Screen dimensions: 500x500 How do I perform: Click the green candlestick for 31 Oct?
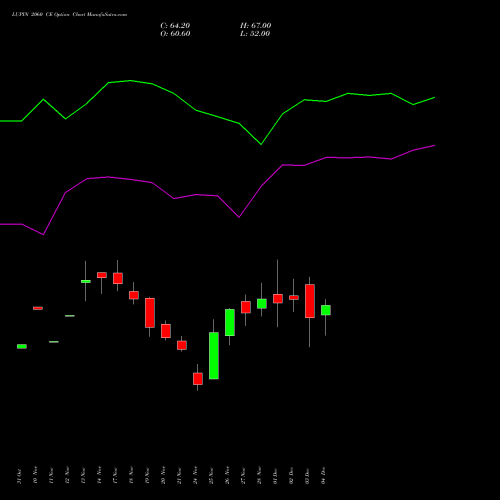click(x=22, y=346)
